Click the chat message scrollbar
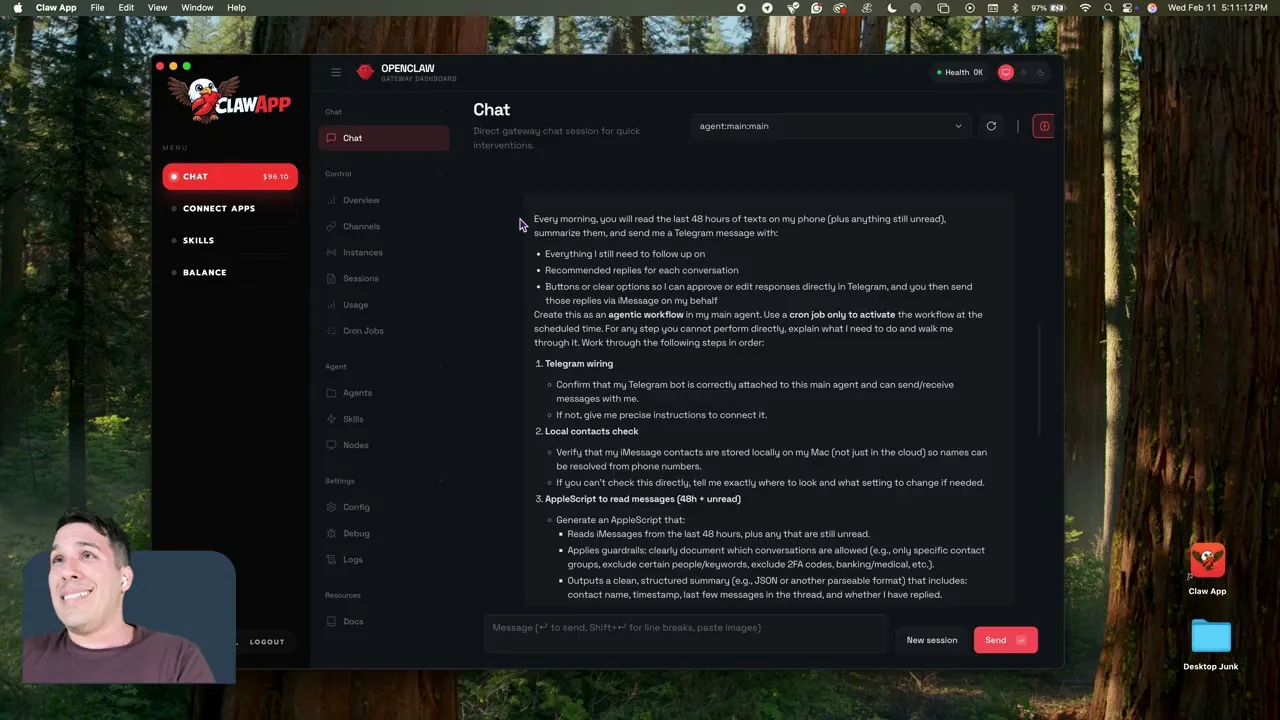This screenshot has height=720, width=1280. pyautogui.click(x=1040, y=378)
